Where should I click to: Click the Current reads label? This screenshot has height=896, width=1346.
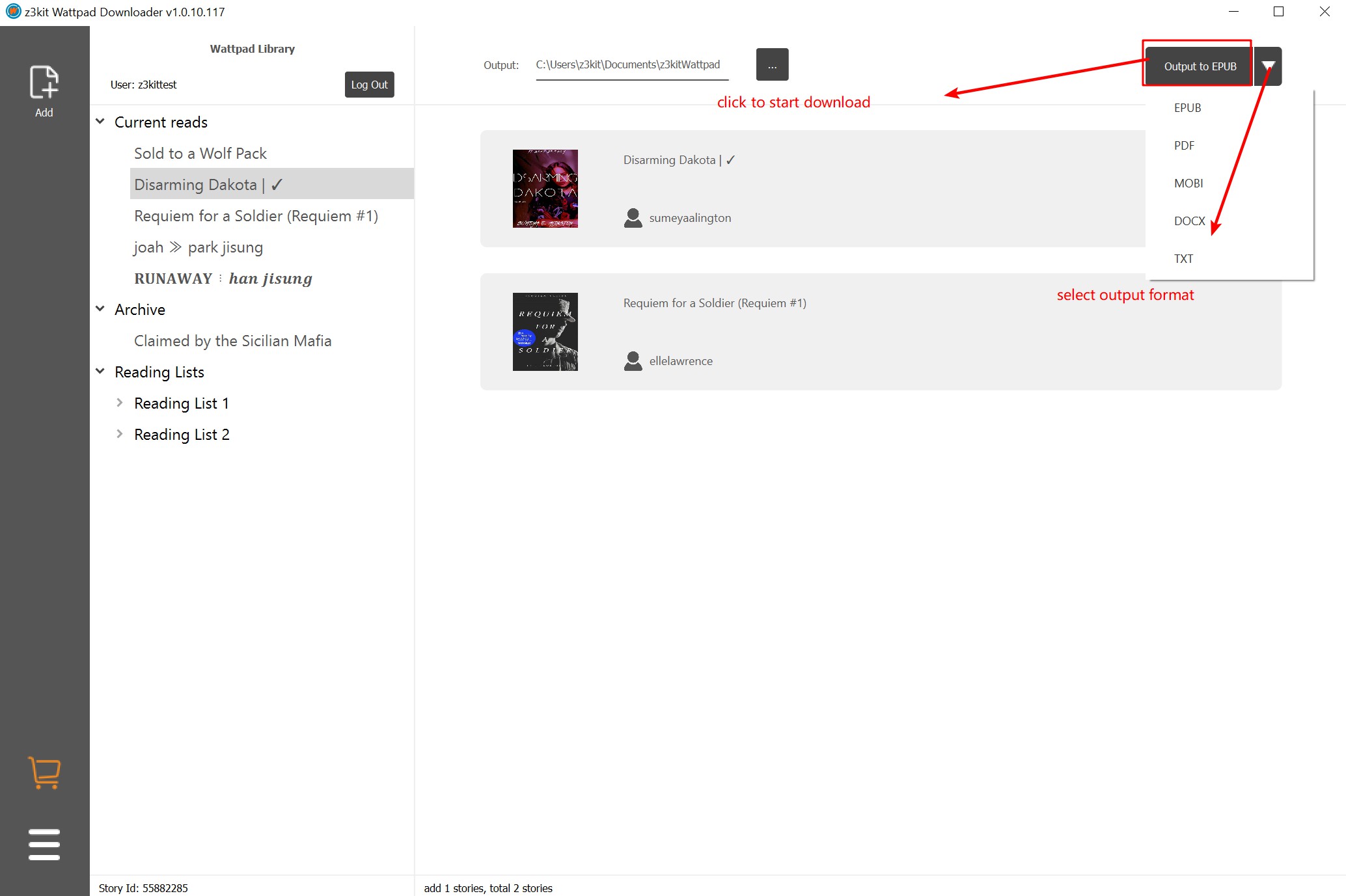[161, 122]
